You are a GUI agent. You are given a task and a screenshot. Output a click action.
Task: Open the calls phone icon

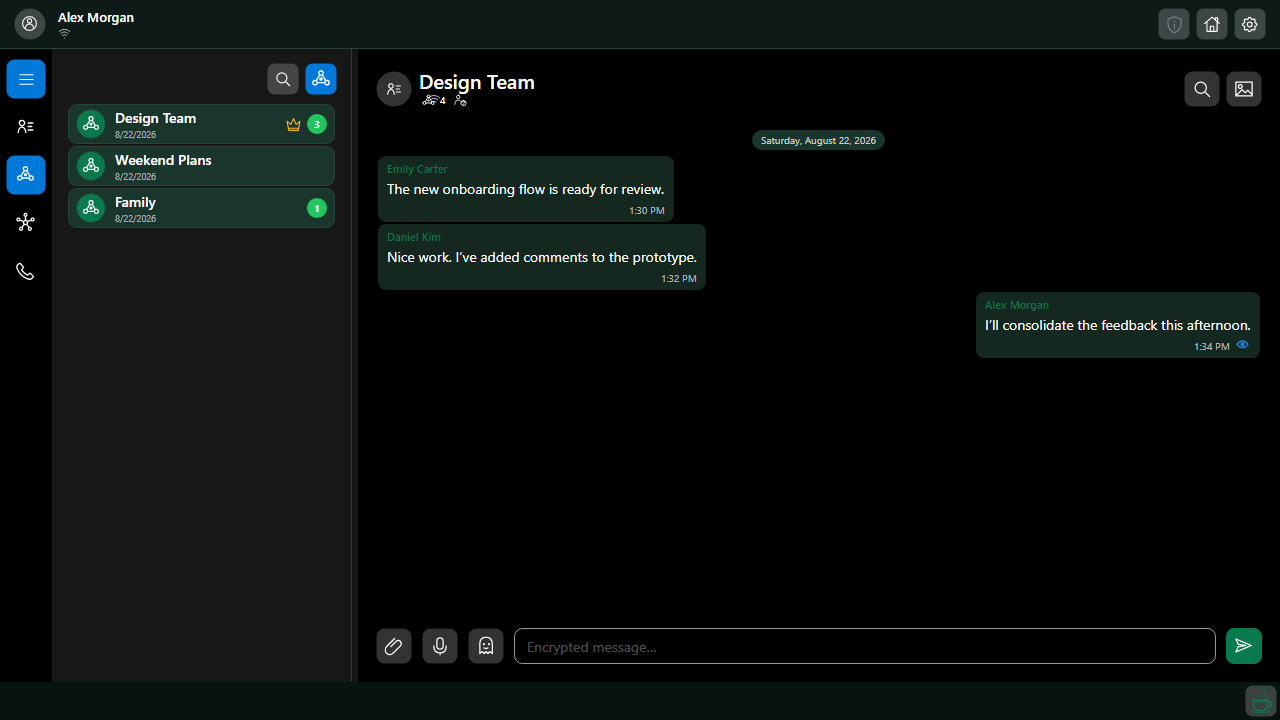tap(26, 271)
